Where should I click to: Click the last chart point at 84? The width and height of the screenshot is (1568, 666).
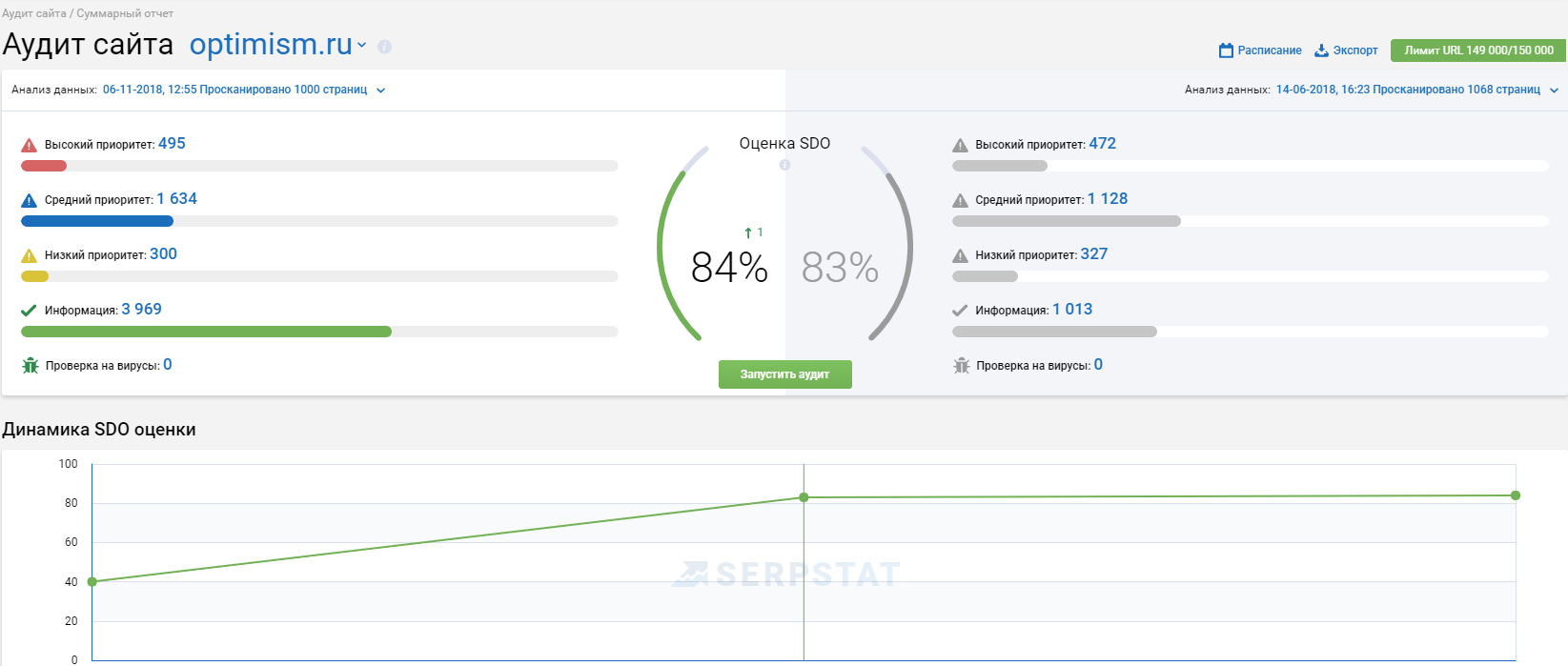pos(1516,495)
